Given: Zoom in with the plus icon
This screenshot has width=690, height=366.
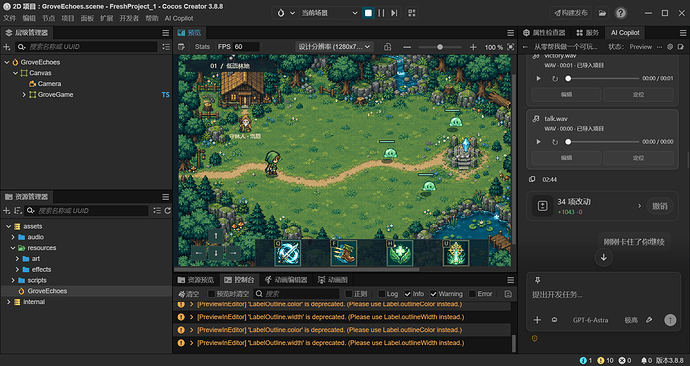Looking at the screenshot, I should pyautogui.click(x=473, y=47).
